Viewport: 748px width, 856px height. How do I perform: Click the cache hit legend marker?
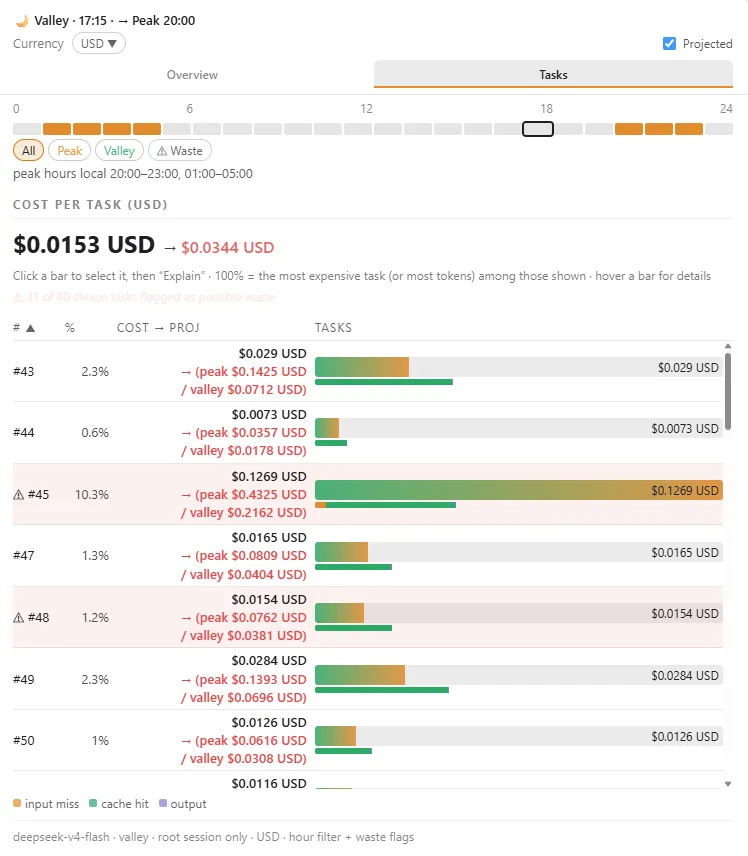[x=93, y=803]
